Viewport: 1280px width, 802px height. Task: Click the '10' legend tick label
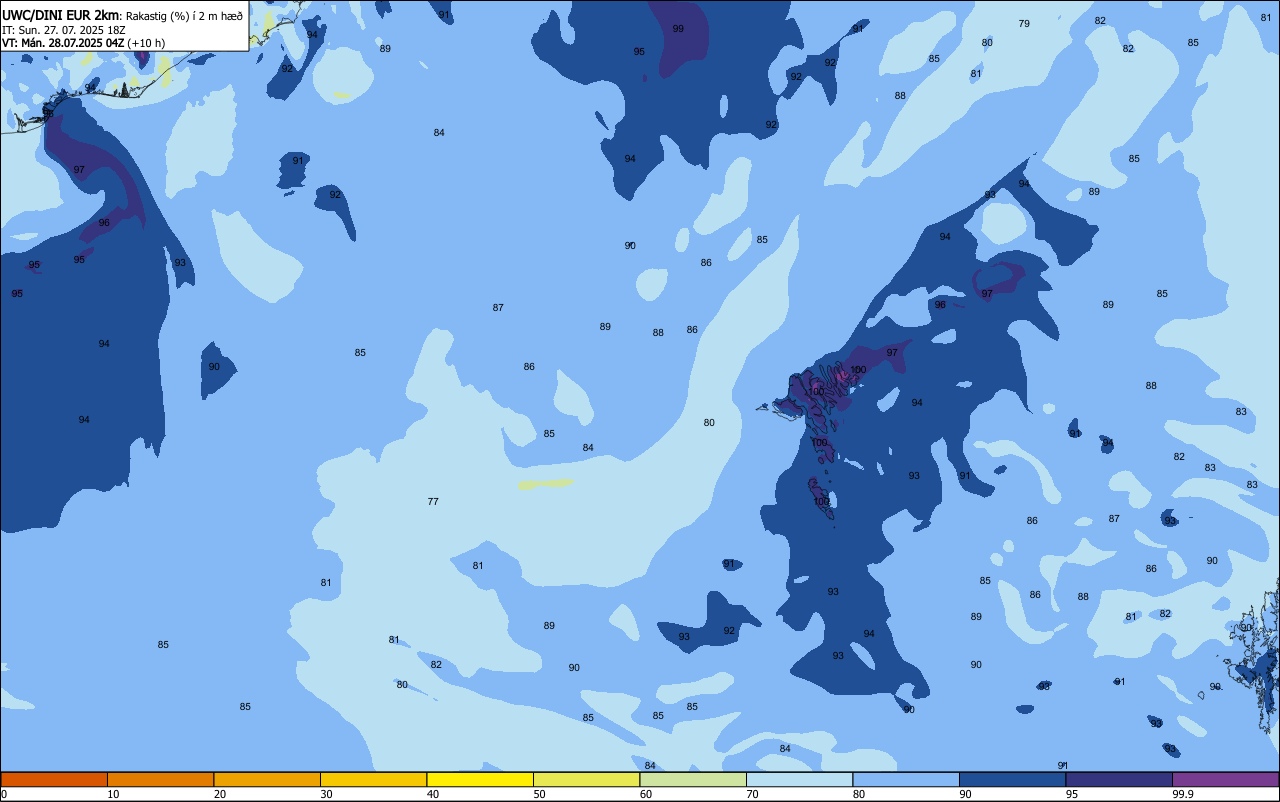(113, 794)
